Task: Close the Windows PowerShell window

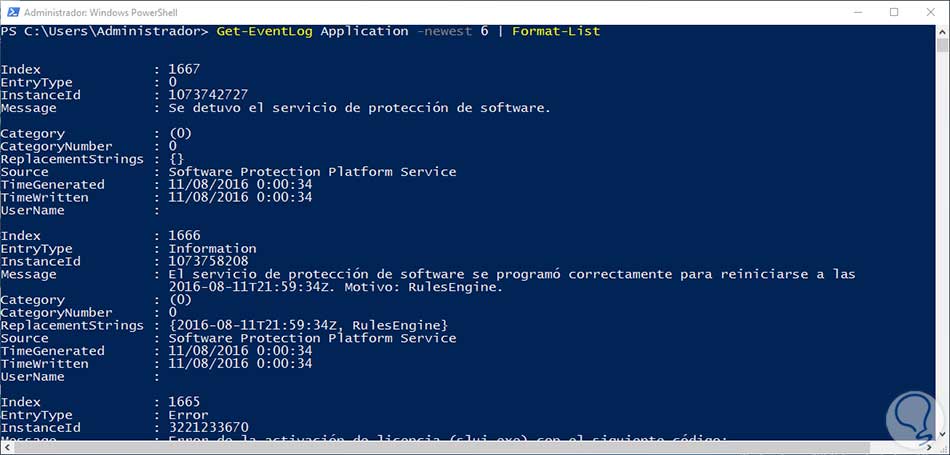Action: 931,11
